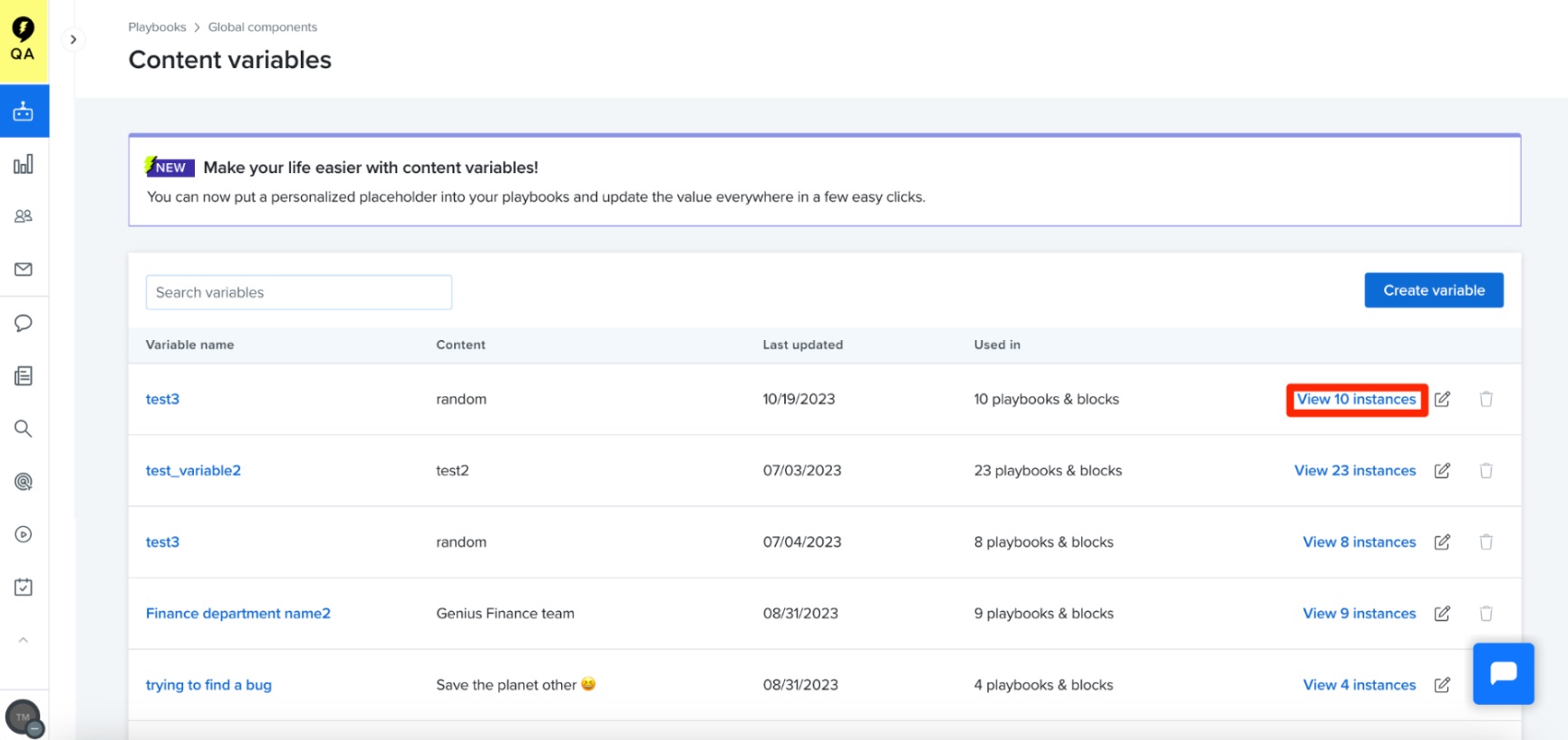The height and width of the screenshot is (740, 1568).
Task: Open the email envelope icon in sidebar
Action: (24, 269)
